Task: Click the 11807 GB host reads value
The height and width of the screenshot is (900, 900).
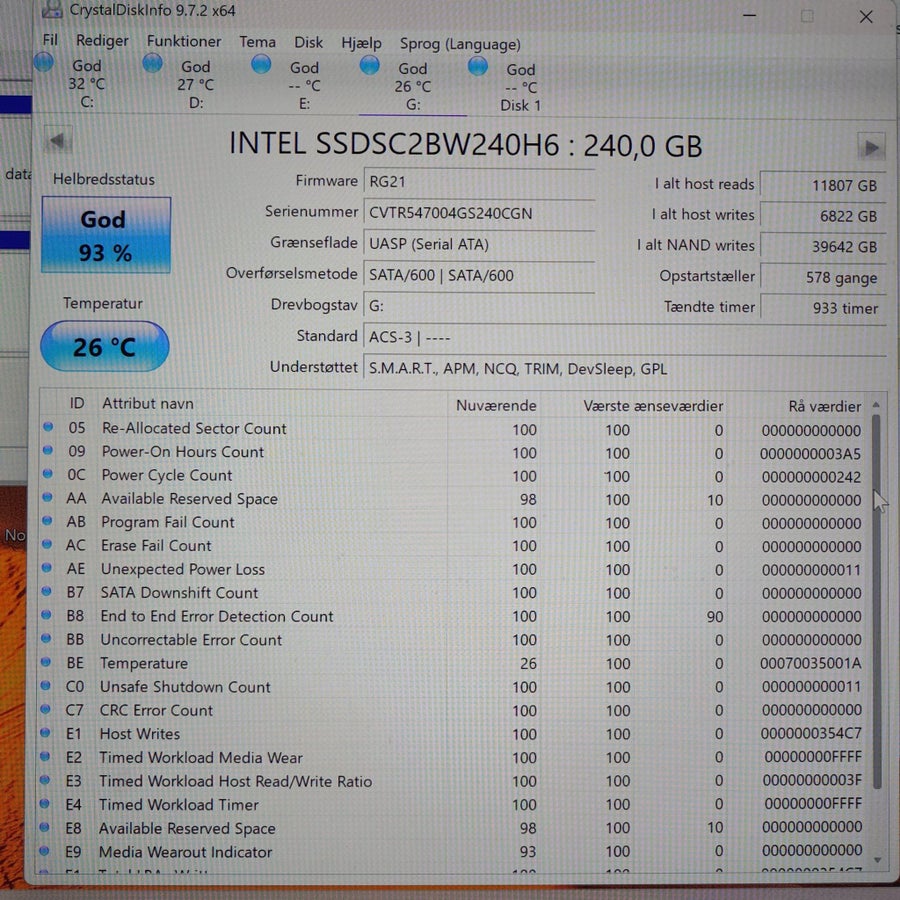Action: (x=823, y=185)
